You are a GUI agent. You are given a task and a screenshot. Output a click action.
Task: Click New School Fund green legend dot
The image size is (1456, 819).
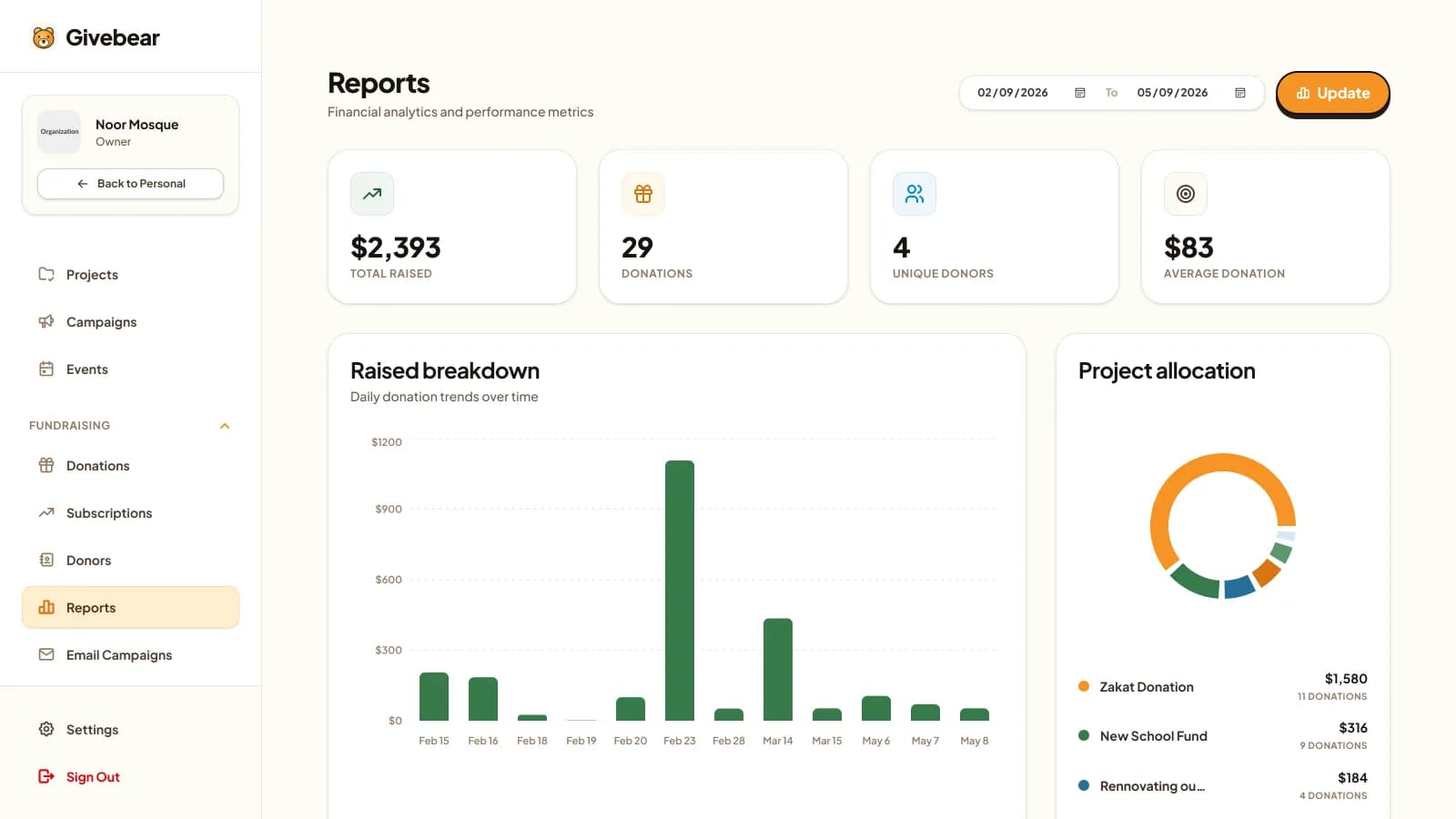coord(1084,735)
